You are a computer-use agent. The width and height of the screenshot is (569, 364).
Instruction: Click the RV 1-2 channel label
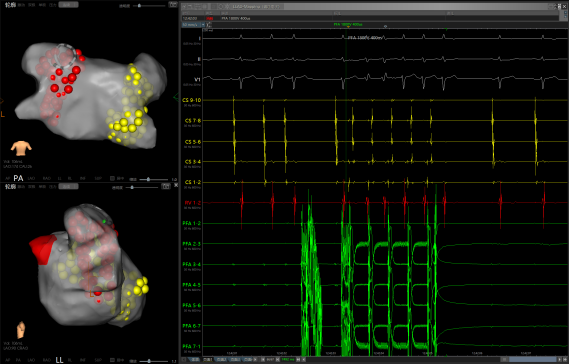(193, 203)
